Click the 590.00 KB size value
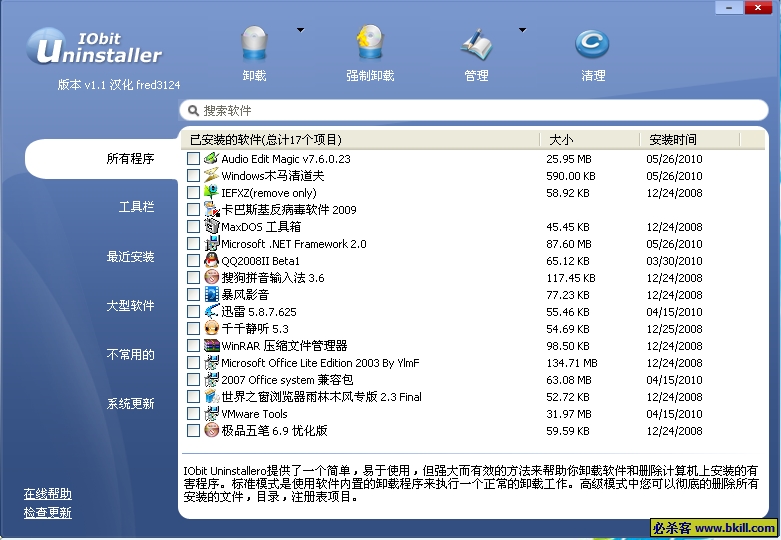Viewport: 781px width, 540px height. 571,176
